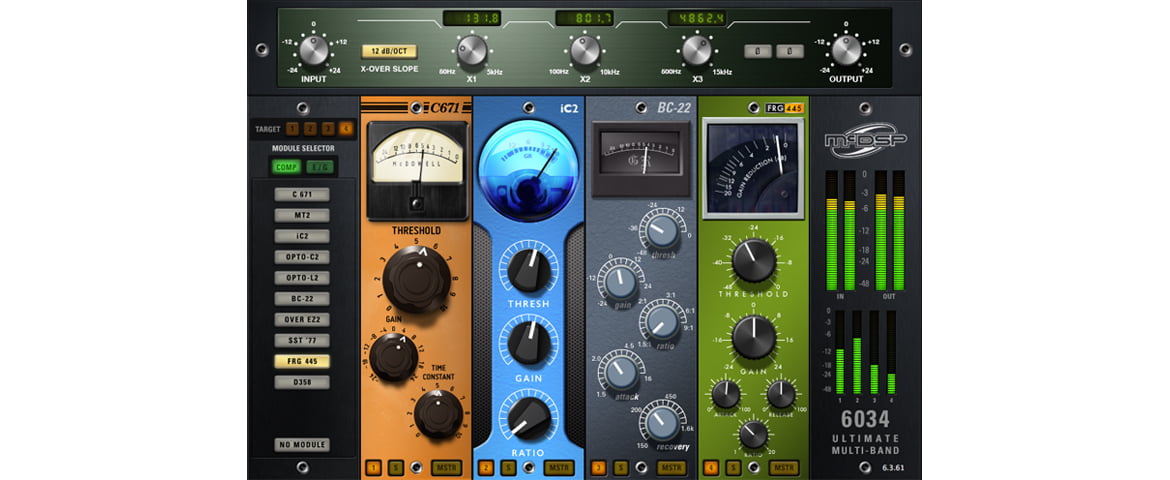
Task: Adjust the INPUT gain knob
Action: pos(313,50)
